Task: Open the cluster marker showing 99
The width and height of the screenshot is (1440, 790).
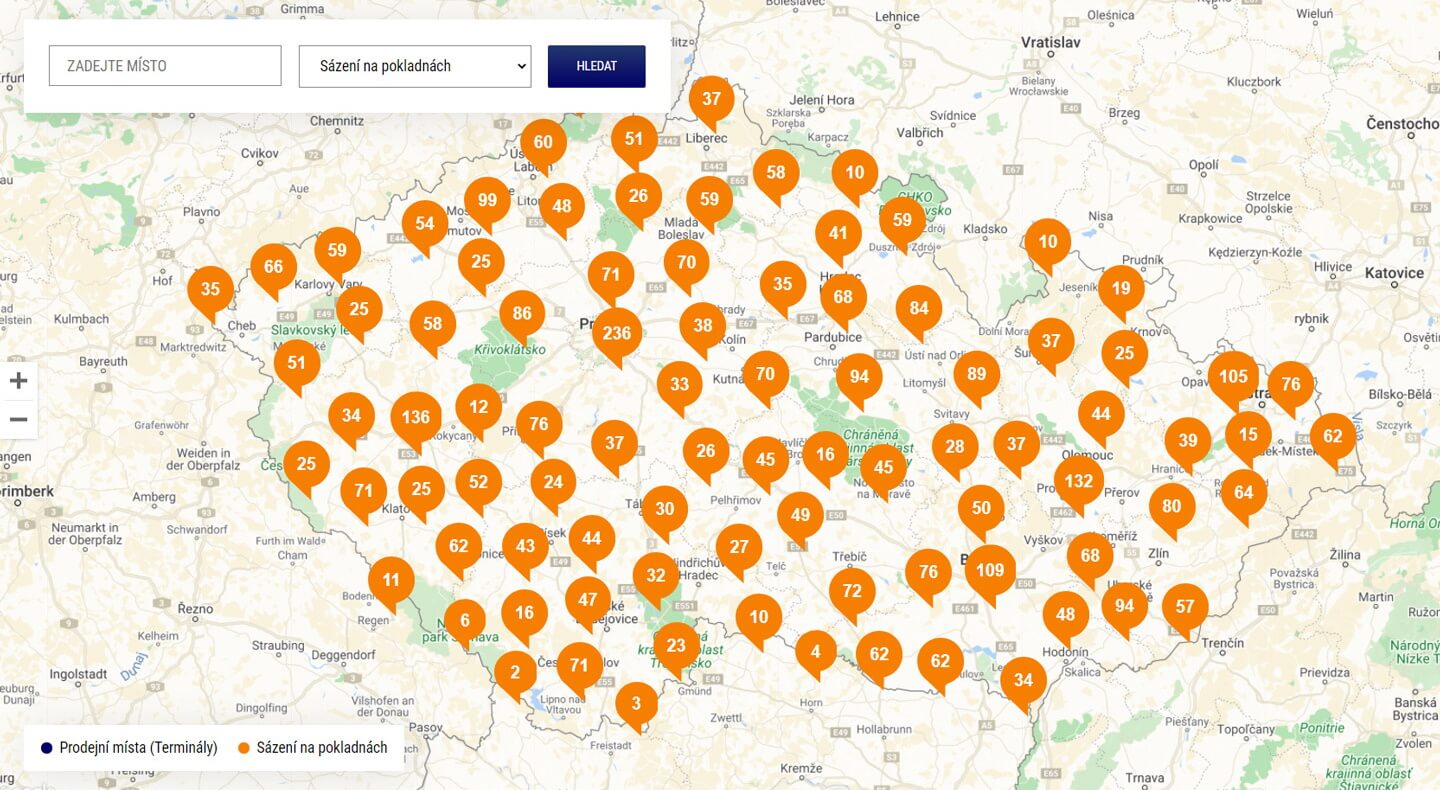Action: pos(487,200)
